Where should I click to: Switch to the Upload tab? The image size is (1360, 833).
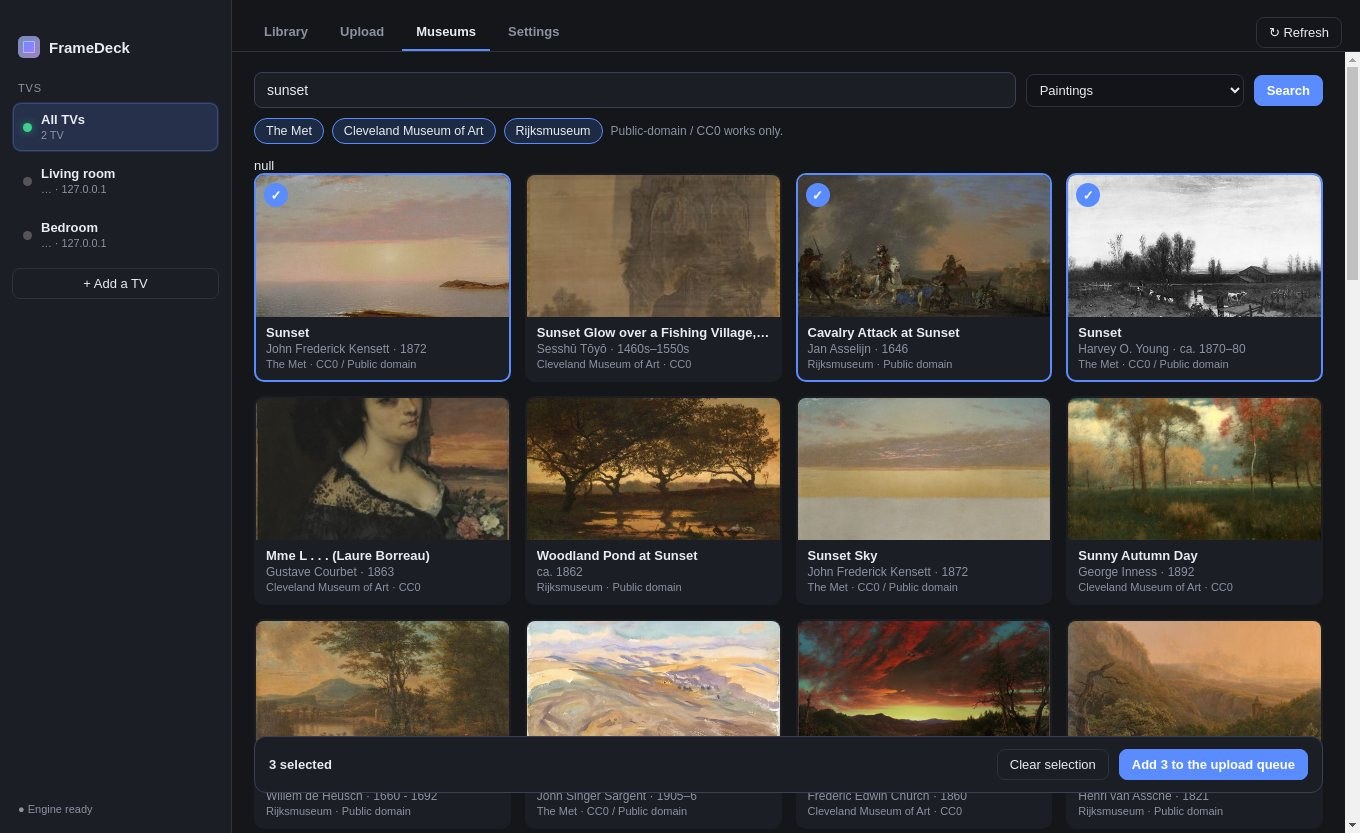click(x=362, y=31)
